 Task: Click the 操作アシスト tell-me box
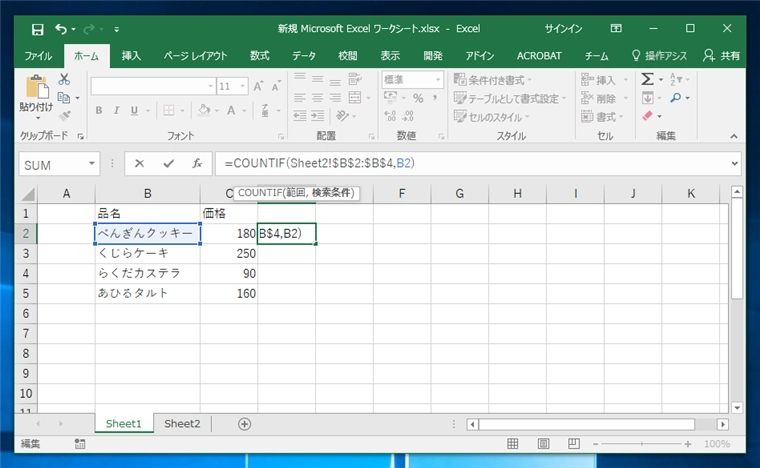click(659, 56)
